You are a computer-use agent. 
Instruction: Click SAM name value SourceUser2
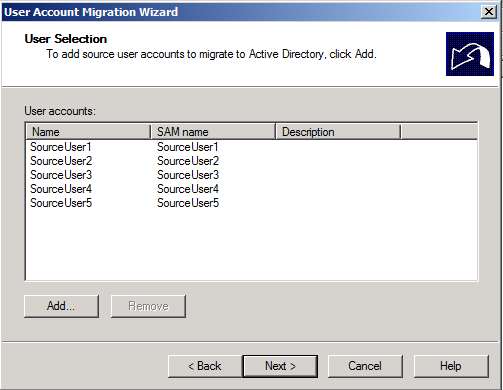188,161
